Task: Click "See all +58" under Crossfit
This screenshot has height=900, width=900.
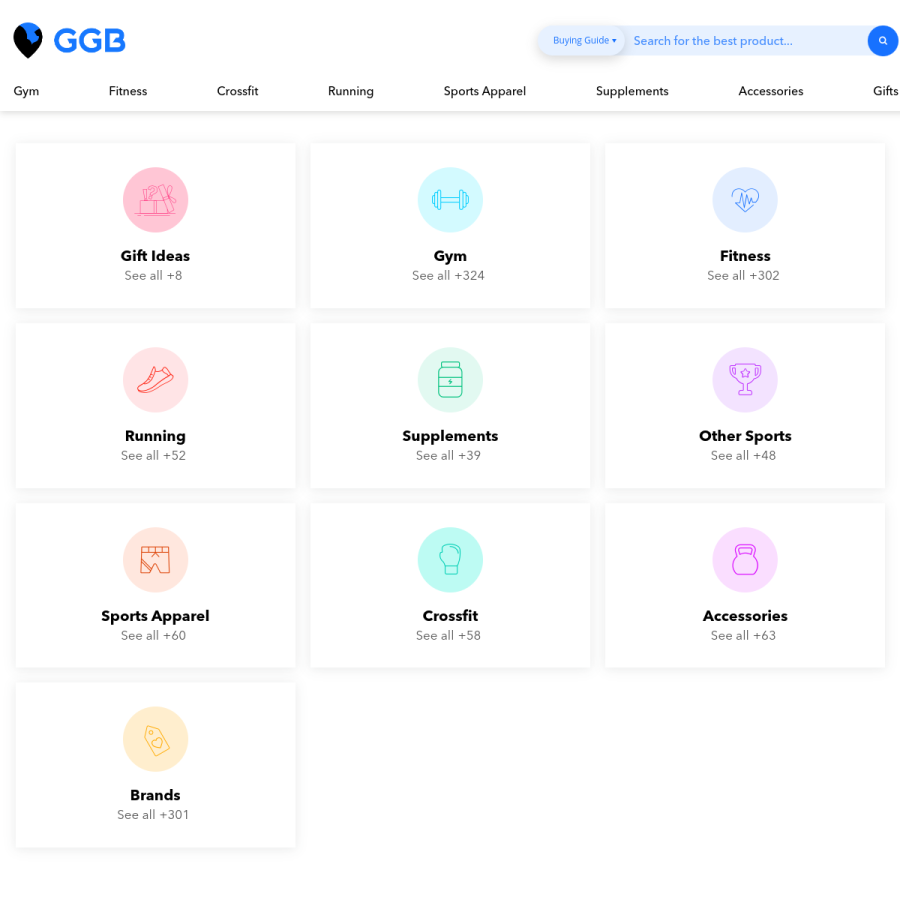Action: (448, 636)
